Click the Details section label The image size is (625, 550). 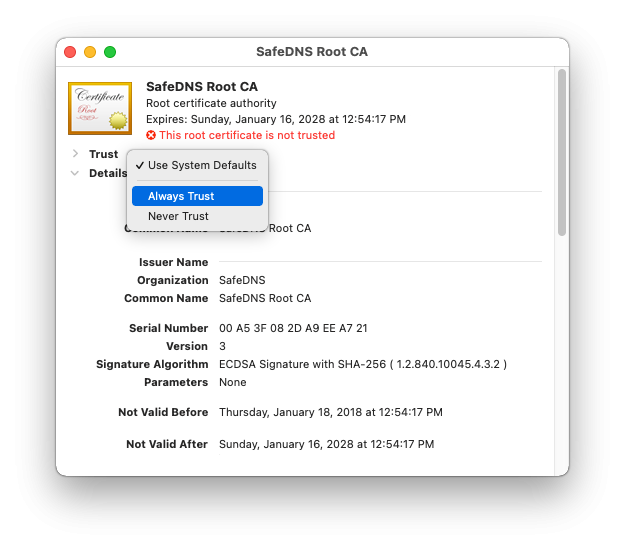(x=108, y=173)
